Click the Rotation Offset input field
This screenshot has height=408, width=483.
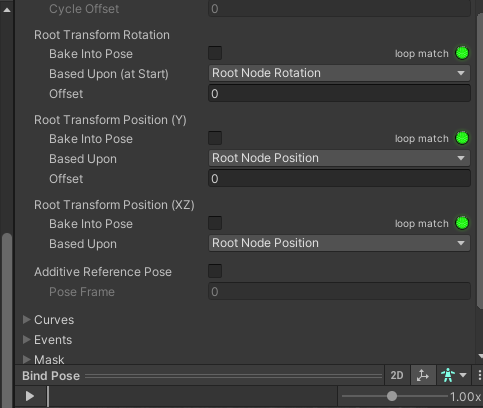(339, 93)
